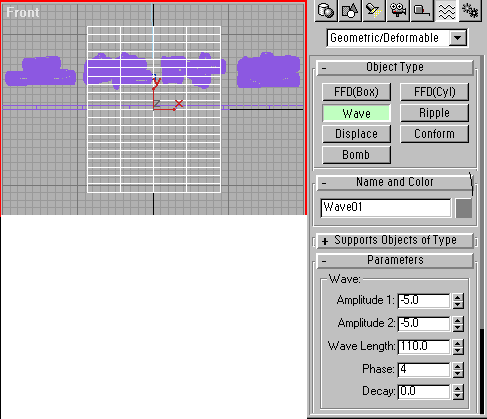
Task: Collapse the Parameters rollout
Action: pyautogui.click(x=395, y=260)
